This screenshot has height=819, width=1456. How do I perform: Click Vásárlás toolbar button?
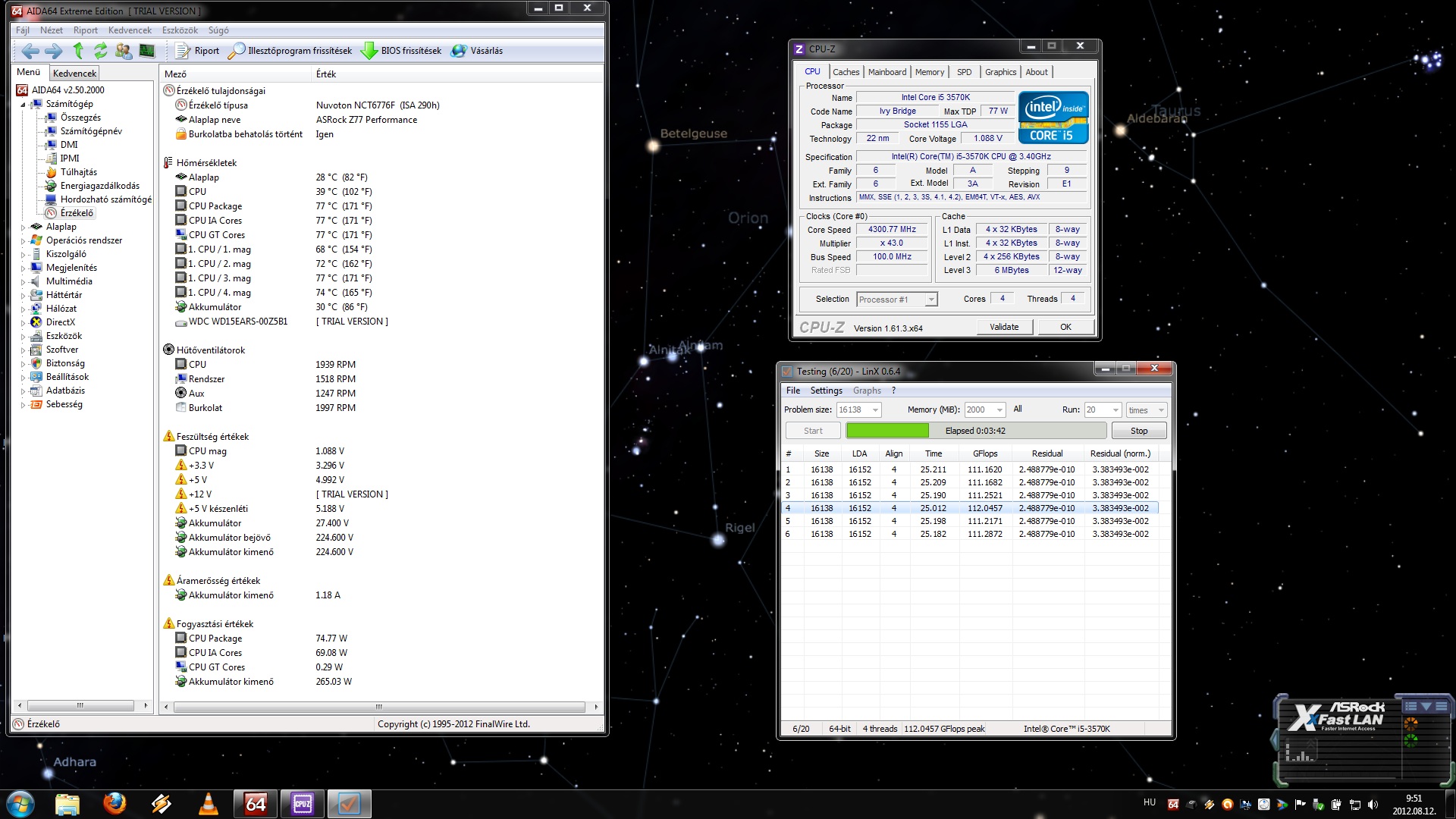click(477, 51)
